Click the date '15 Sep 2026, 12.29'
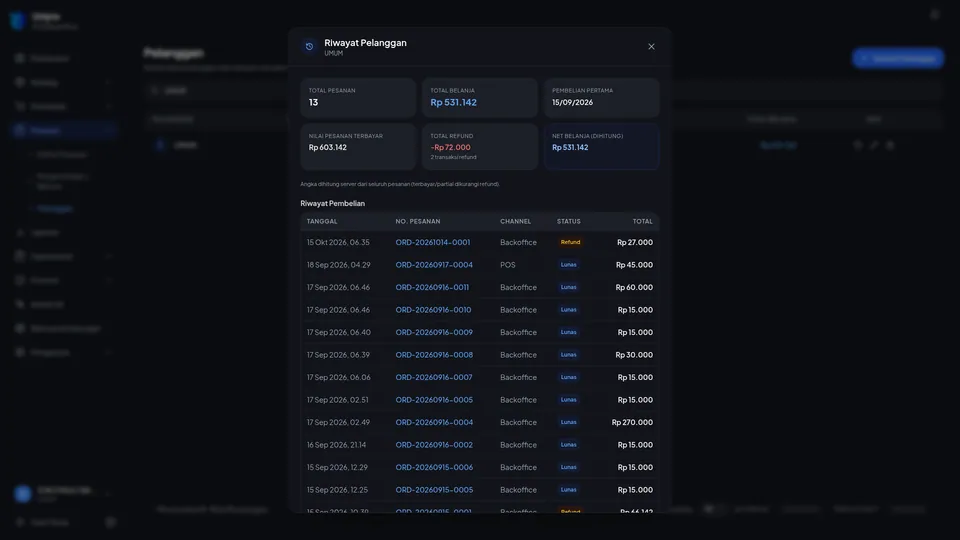 coord(337,467)
